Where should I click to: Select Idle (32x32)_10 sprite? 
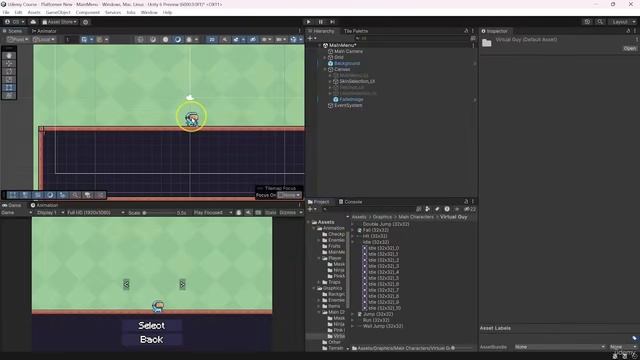(382, 308)
